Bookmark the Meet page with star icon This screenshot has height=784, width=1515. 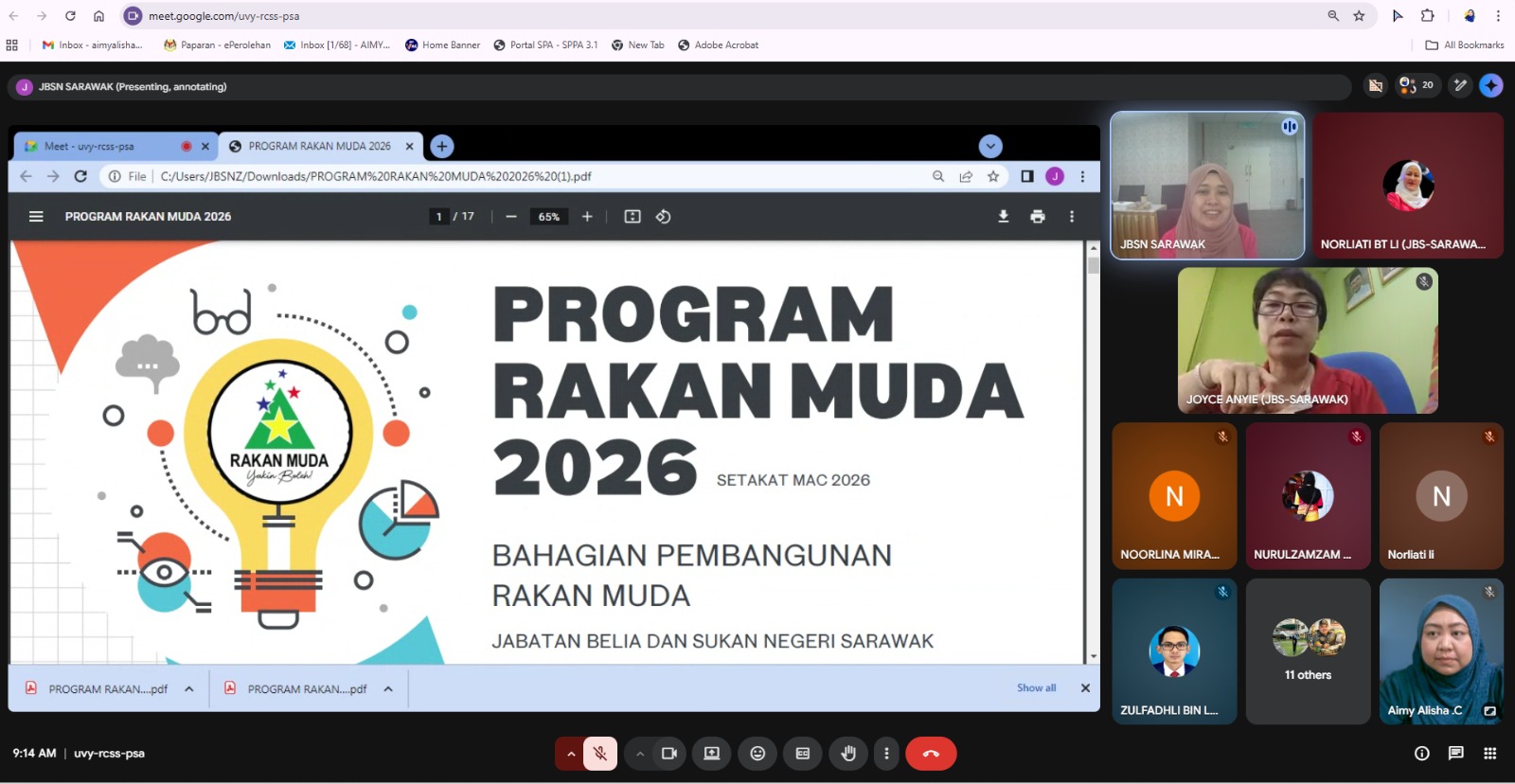point(1359,15)
